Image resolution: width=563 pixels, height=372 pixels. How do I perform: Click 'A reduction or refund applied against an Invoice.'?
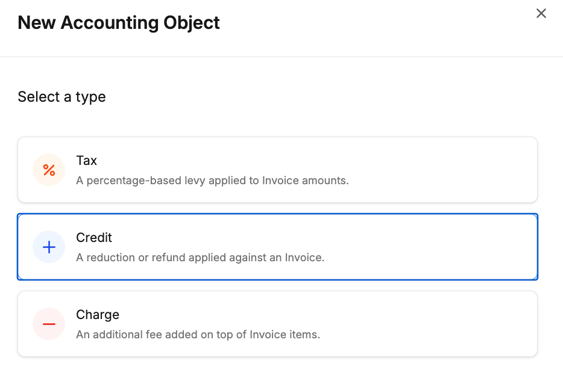click(200, 257)
